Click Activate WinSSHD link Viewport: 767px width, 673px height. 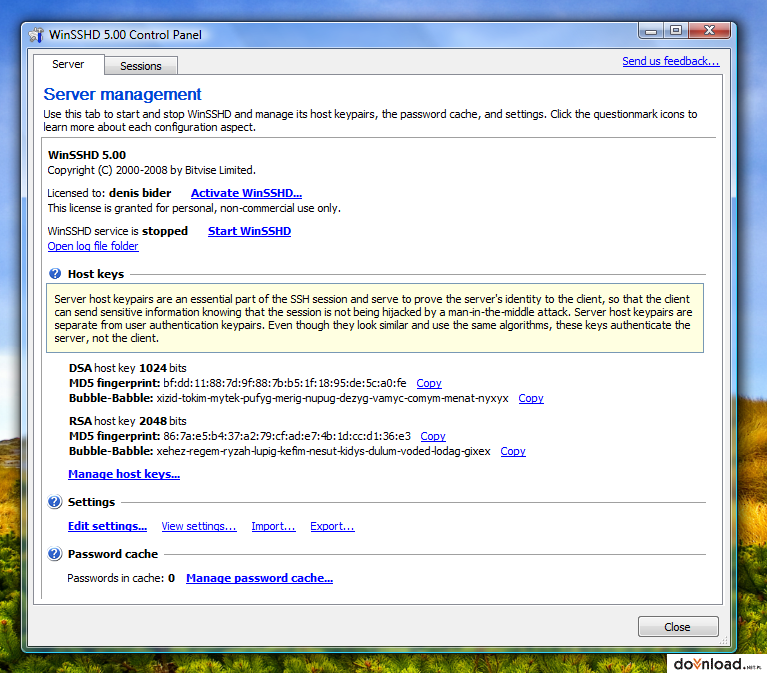[x=246, y=193]
